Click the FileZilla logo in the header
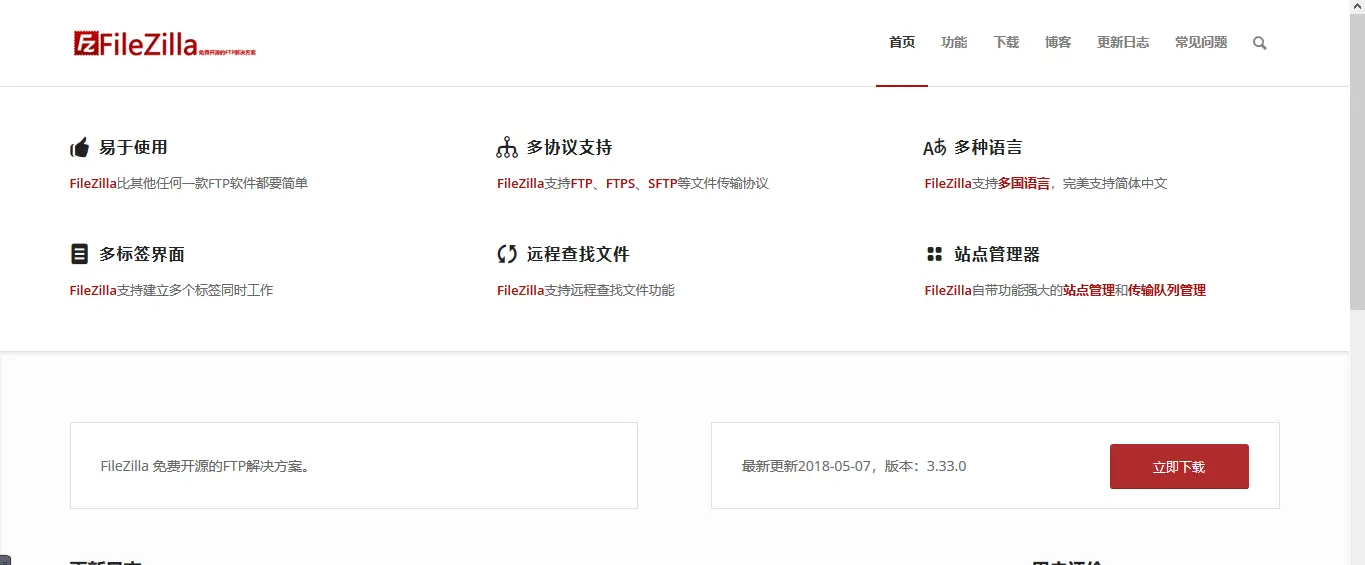Viewport: 1365px width, 565px height. (165, 43)
